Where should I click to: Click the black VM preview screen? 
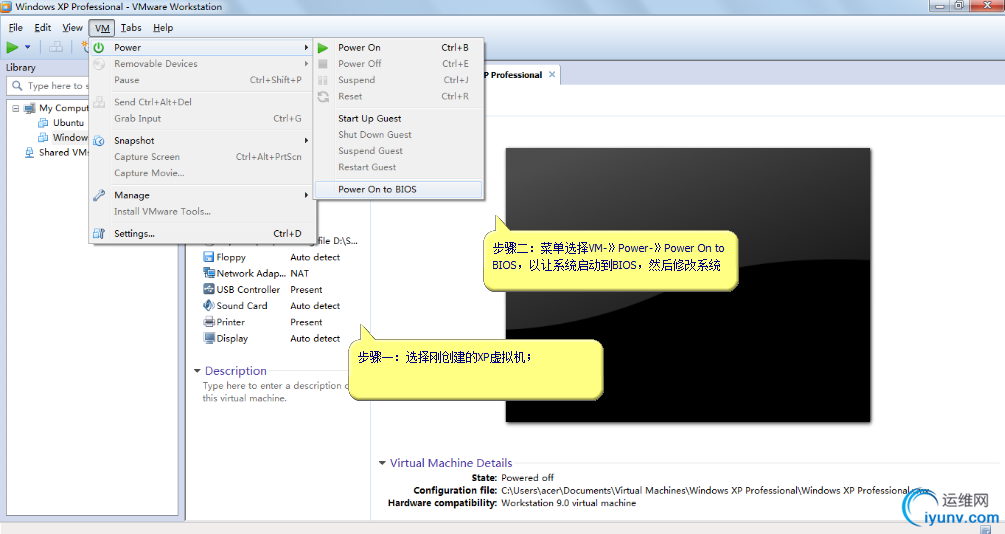[688, 285]
